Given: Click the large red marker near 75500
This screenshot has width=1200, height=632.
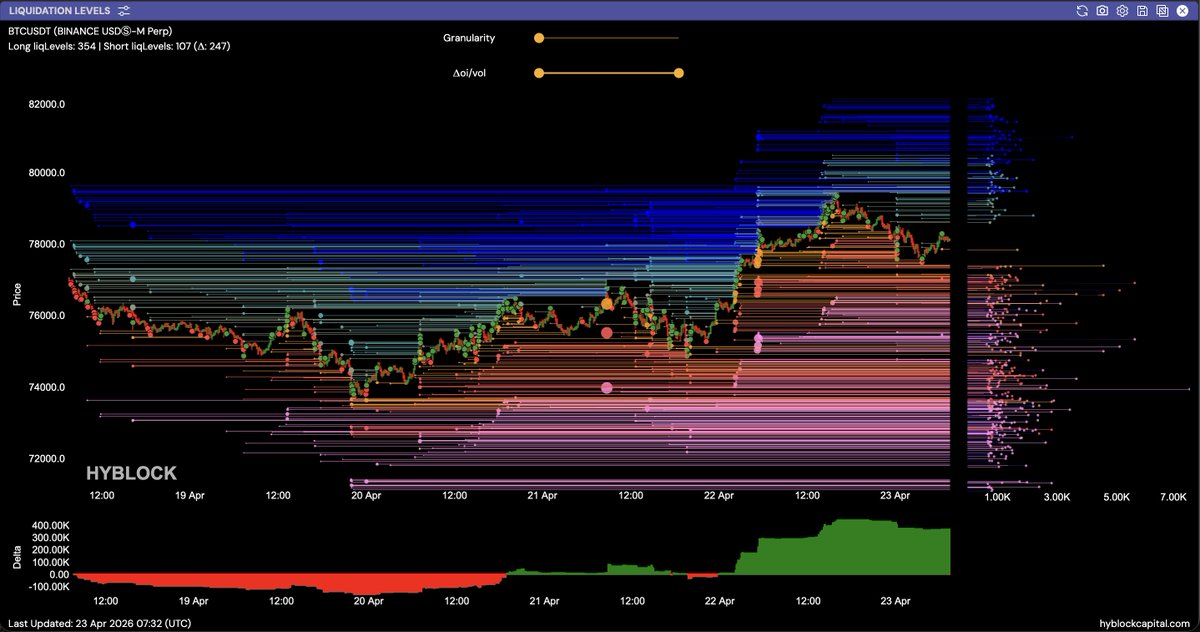Looking at the screenshot, I should tap(607, 333).
